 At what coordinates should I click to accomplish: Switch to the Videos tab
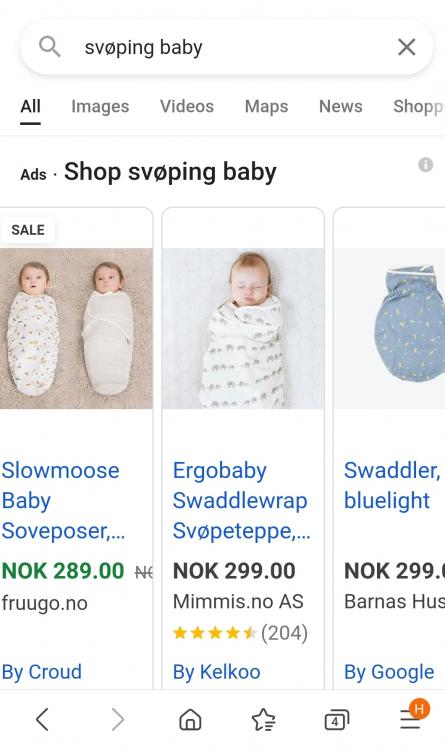pos(187,106)
